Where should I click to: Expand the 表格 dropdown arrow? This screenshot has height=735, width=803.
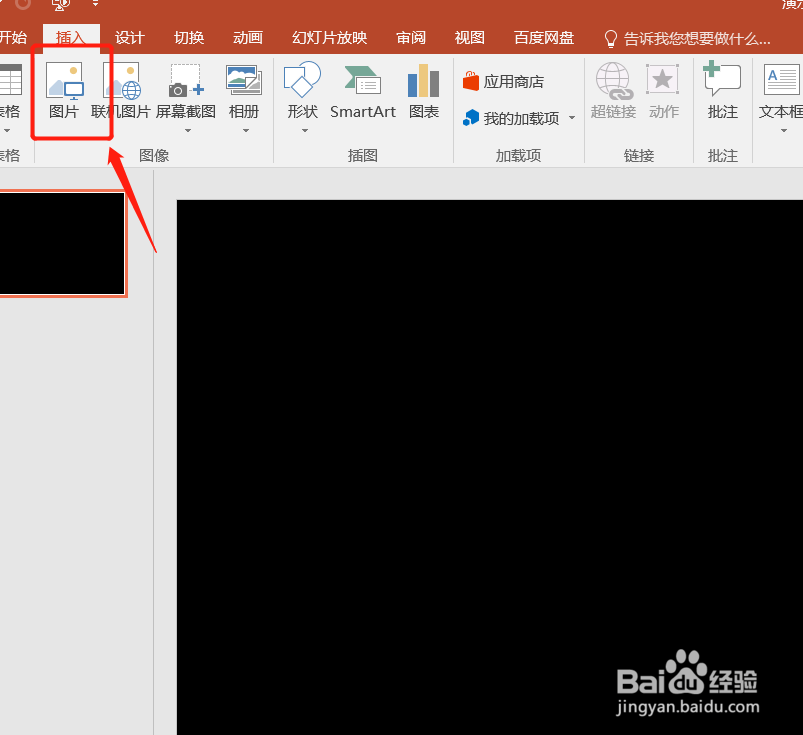(7, 131)
